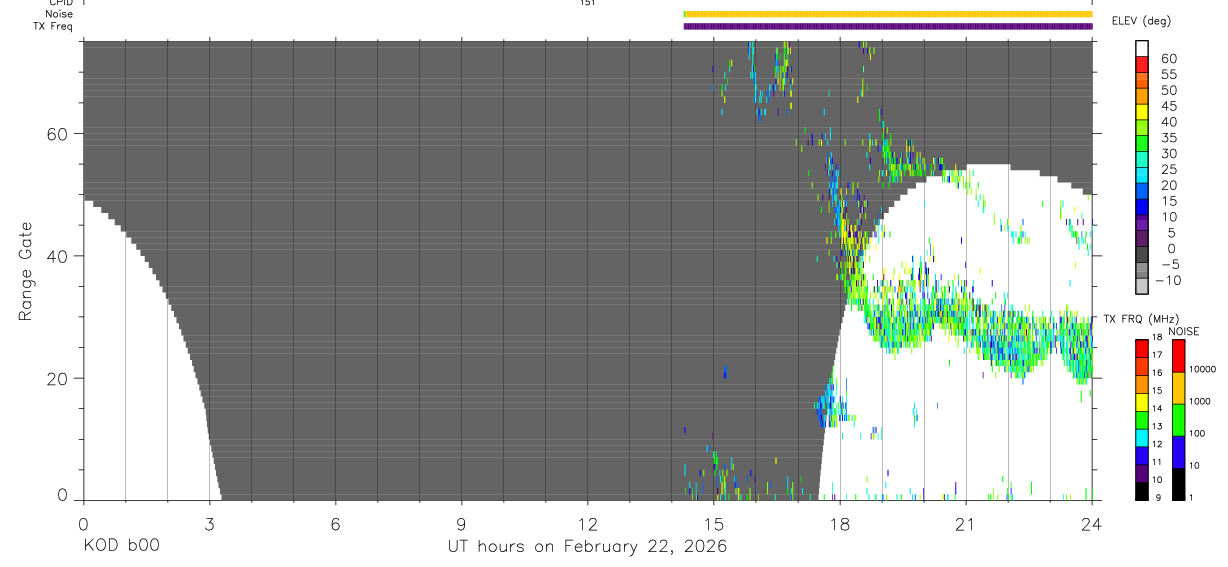
Task: Click the blue 15–20 degree elevation swatch
Action: [1141, 190]
